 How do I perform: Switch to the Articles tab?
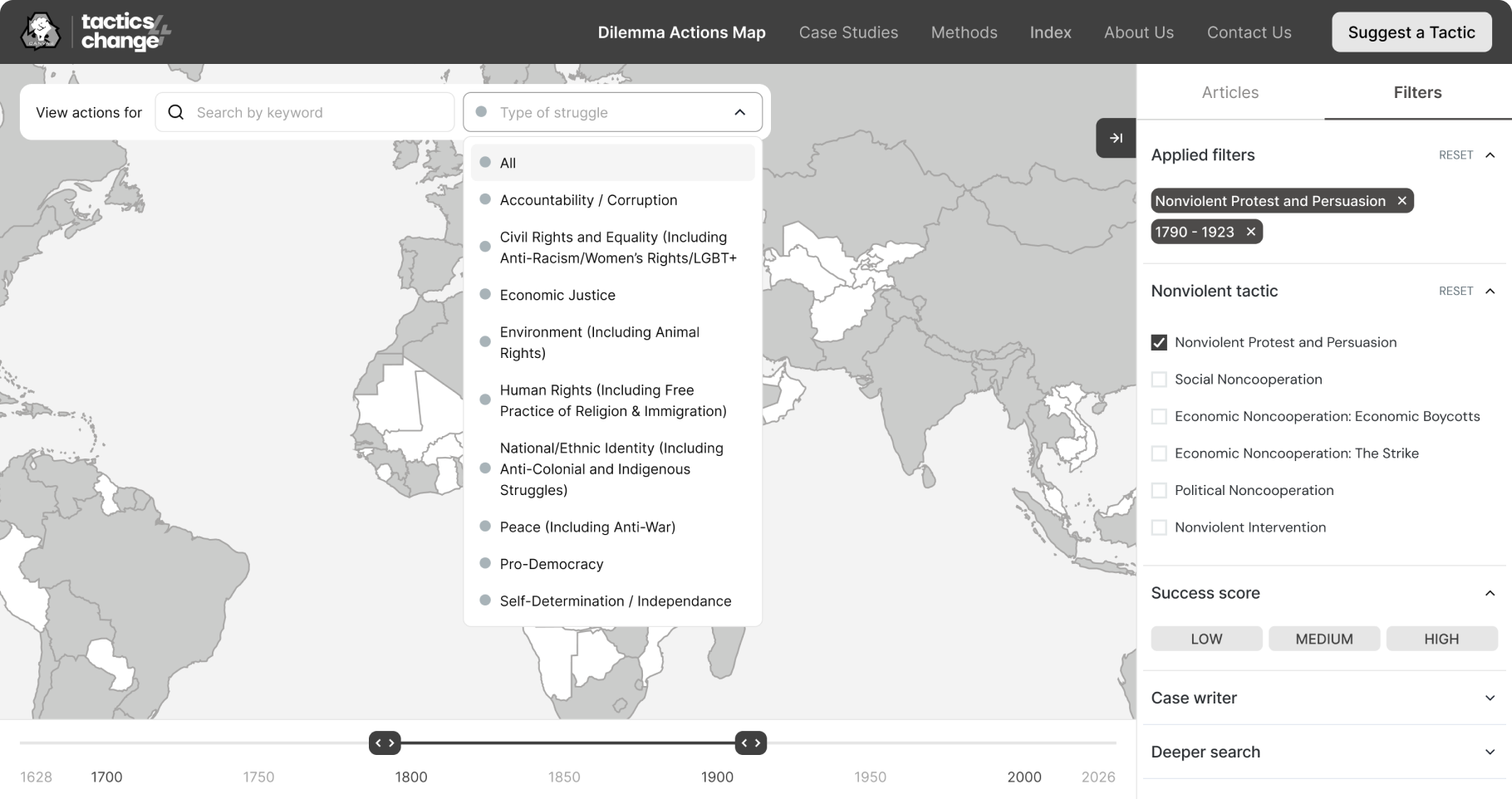[1230, 92]
